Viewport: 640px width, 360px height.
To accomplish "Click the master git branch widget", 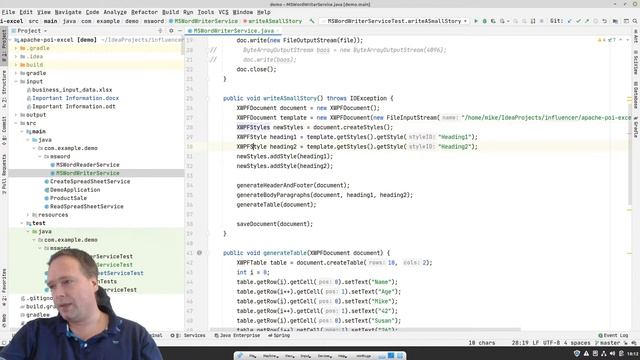I will (x=608, y=343).
